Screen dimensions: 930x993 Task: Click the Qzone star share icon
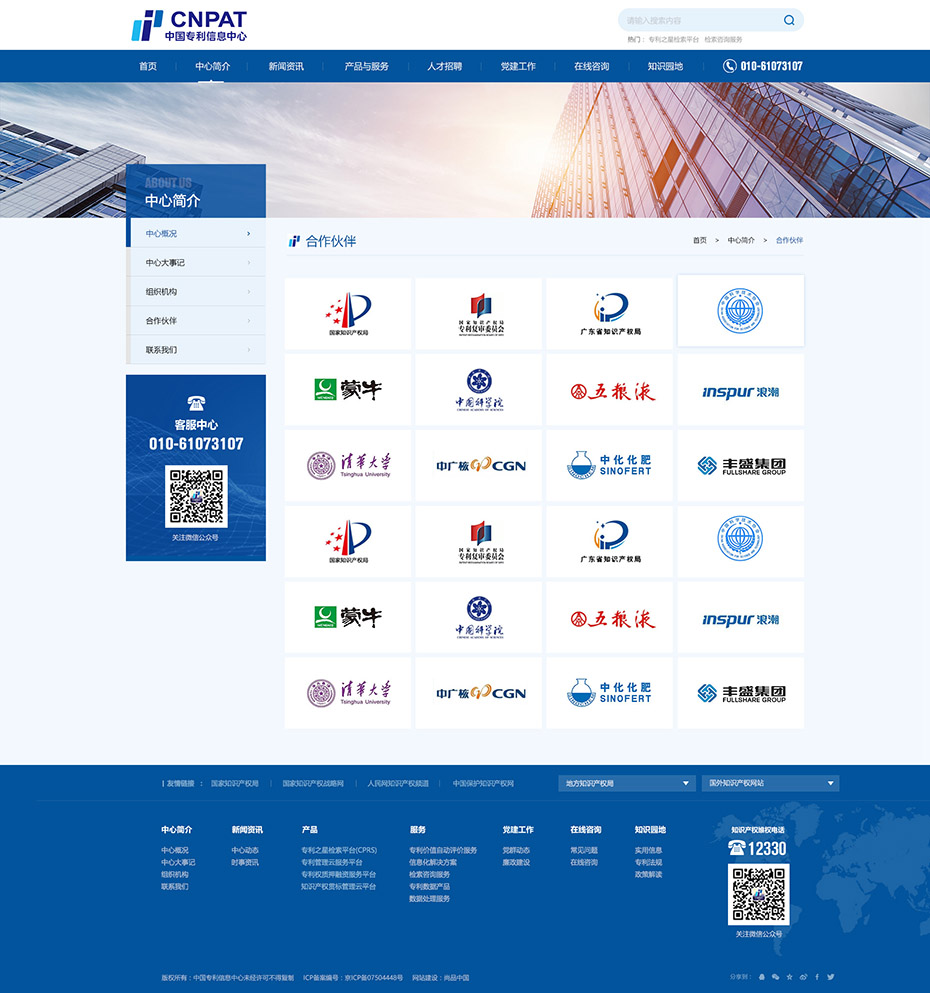(x=789, y=977)
